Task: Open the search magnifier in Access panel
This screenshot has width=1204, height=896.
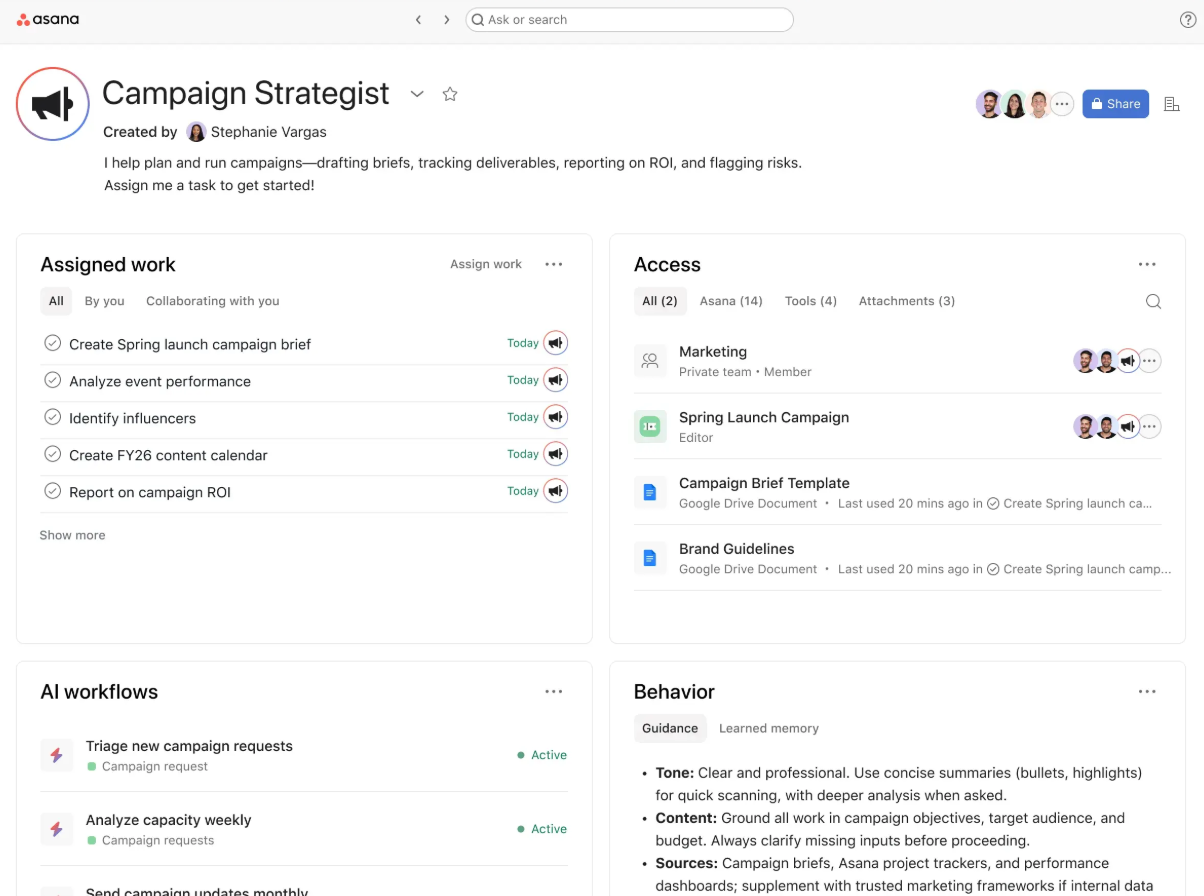Action: (1153, 300)
